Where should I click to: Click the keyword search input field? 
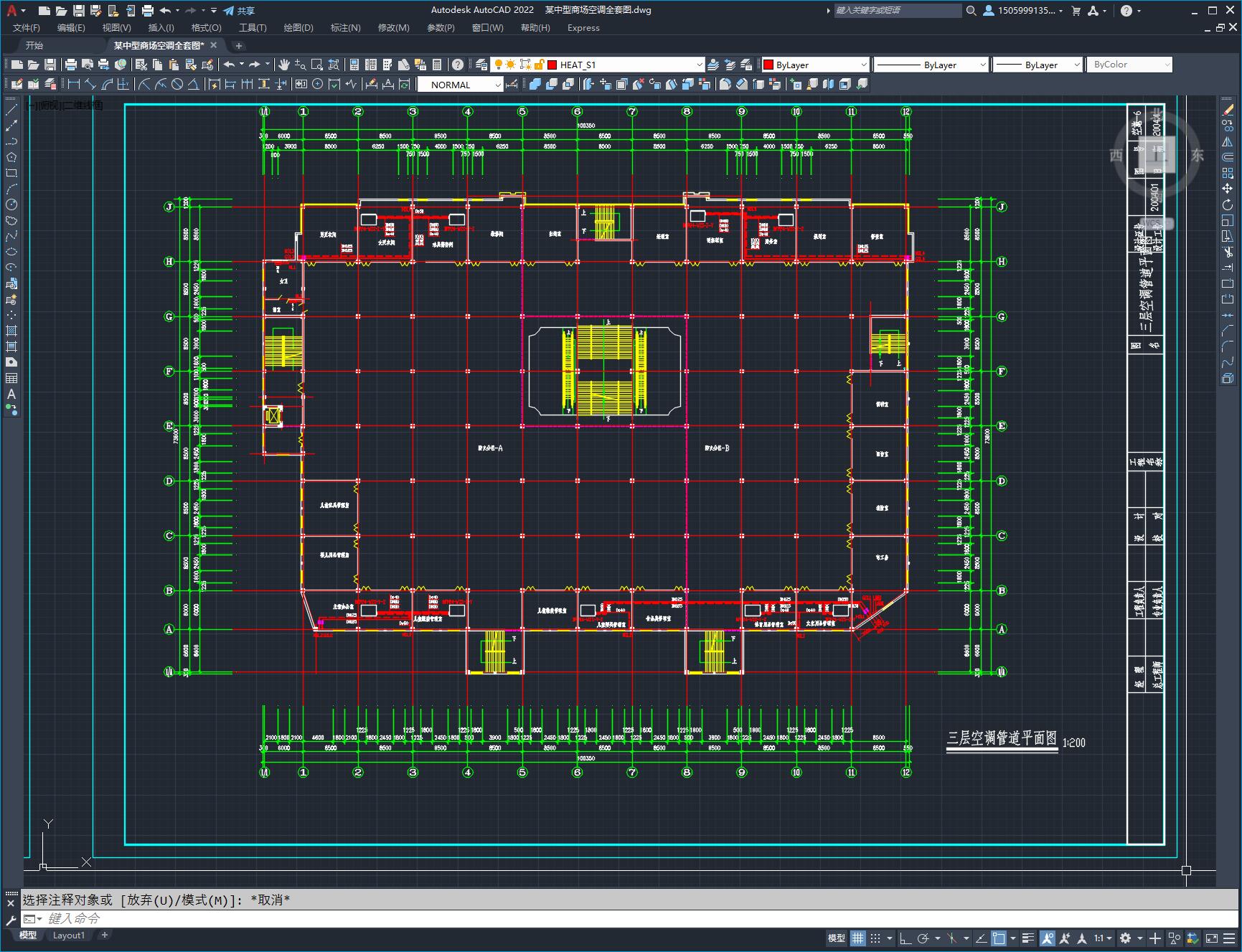click(897, 11)
